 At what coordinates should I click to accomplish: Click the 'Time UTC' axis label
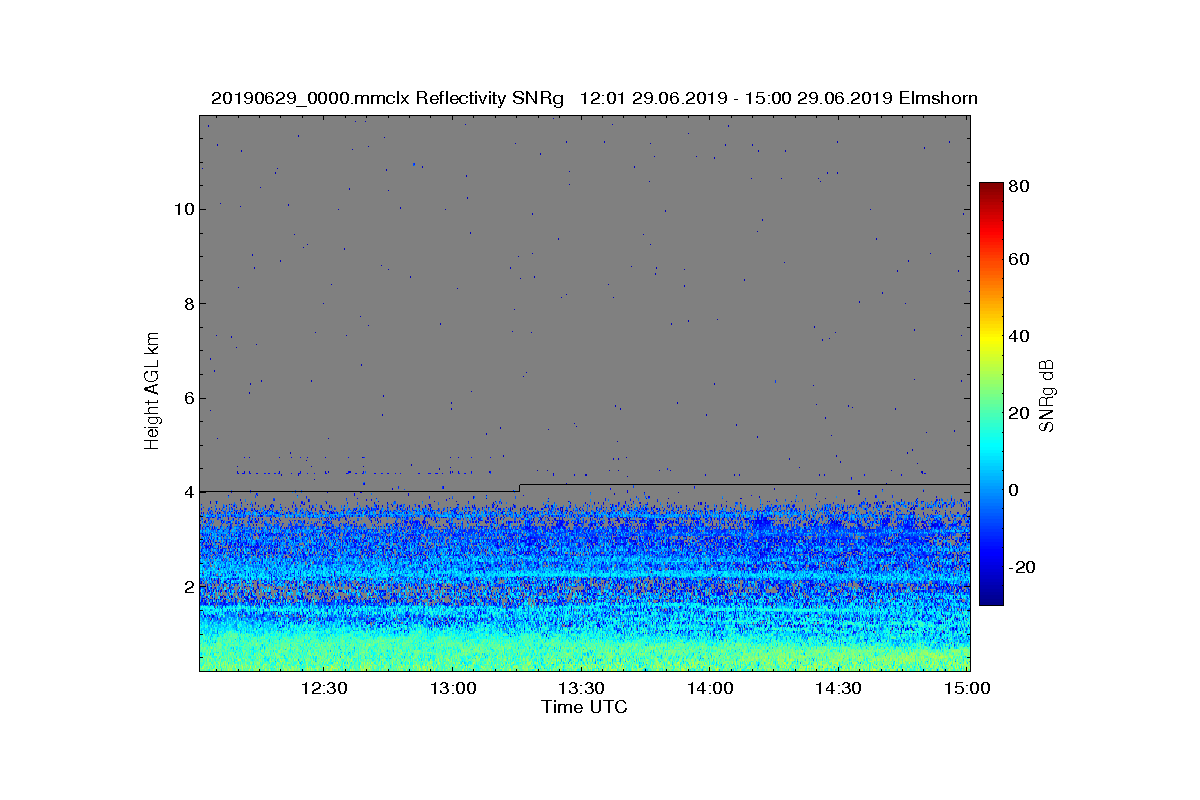(x=585, y=707)
